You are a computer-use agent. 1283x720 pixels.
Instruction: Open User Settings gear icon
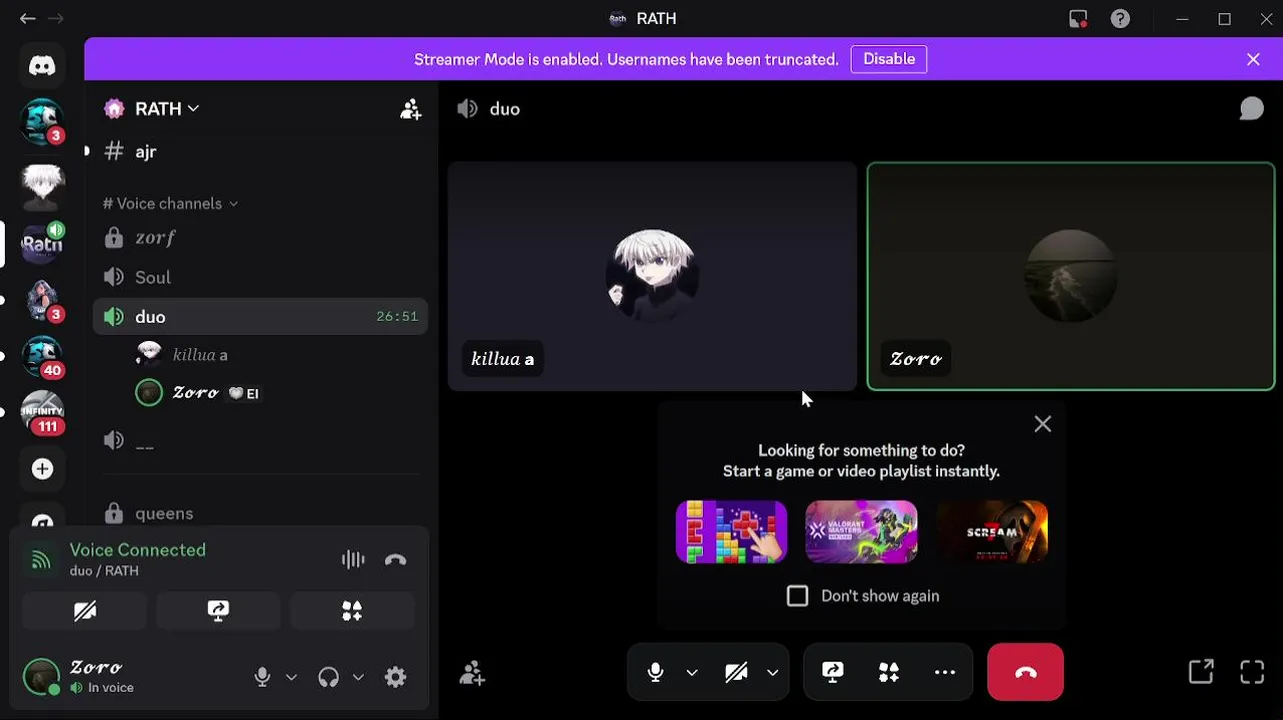(x=396, y=677)
